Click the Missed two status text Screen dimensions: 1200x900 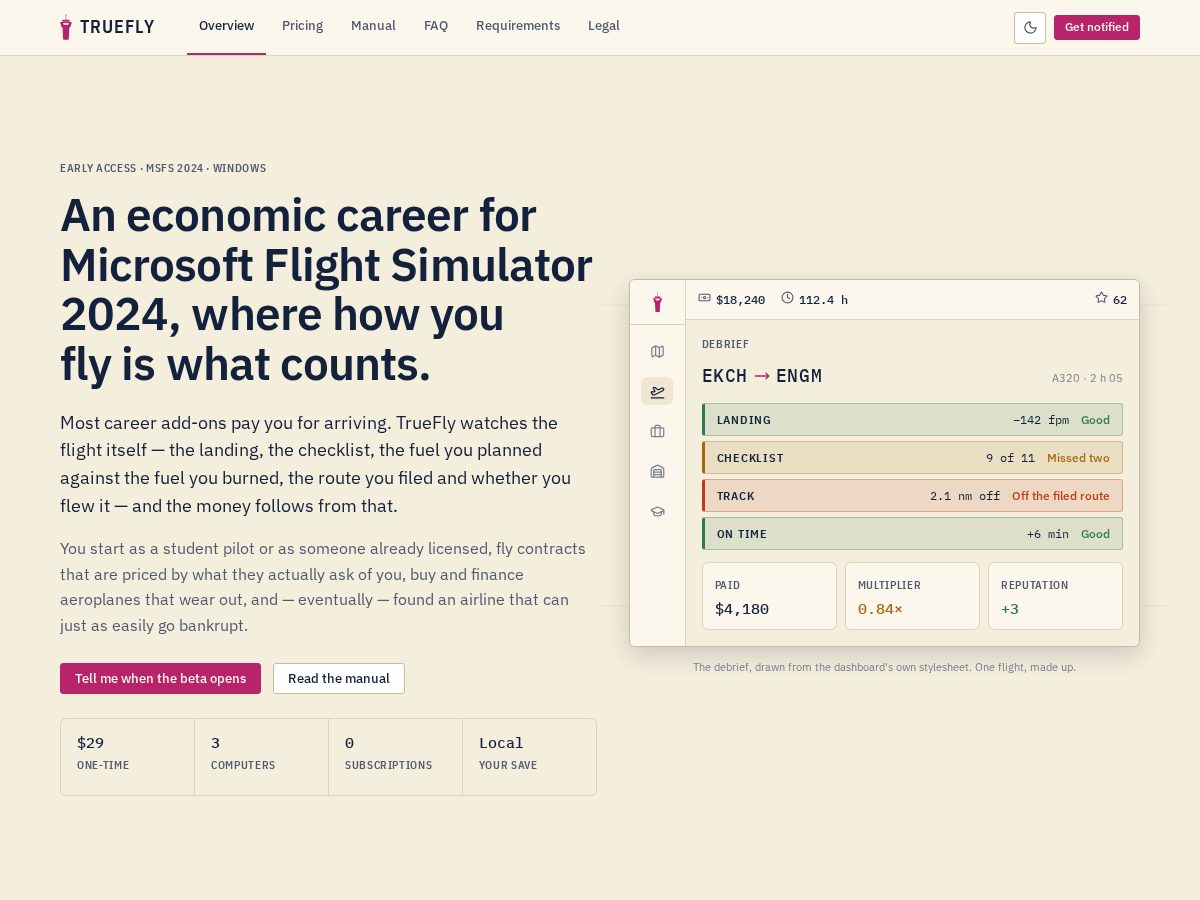click(1078, 458)
